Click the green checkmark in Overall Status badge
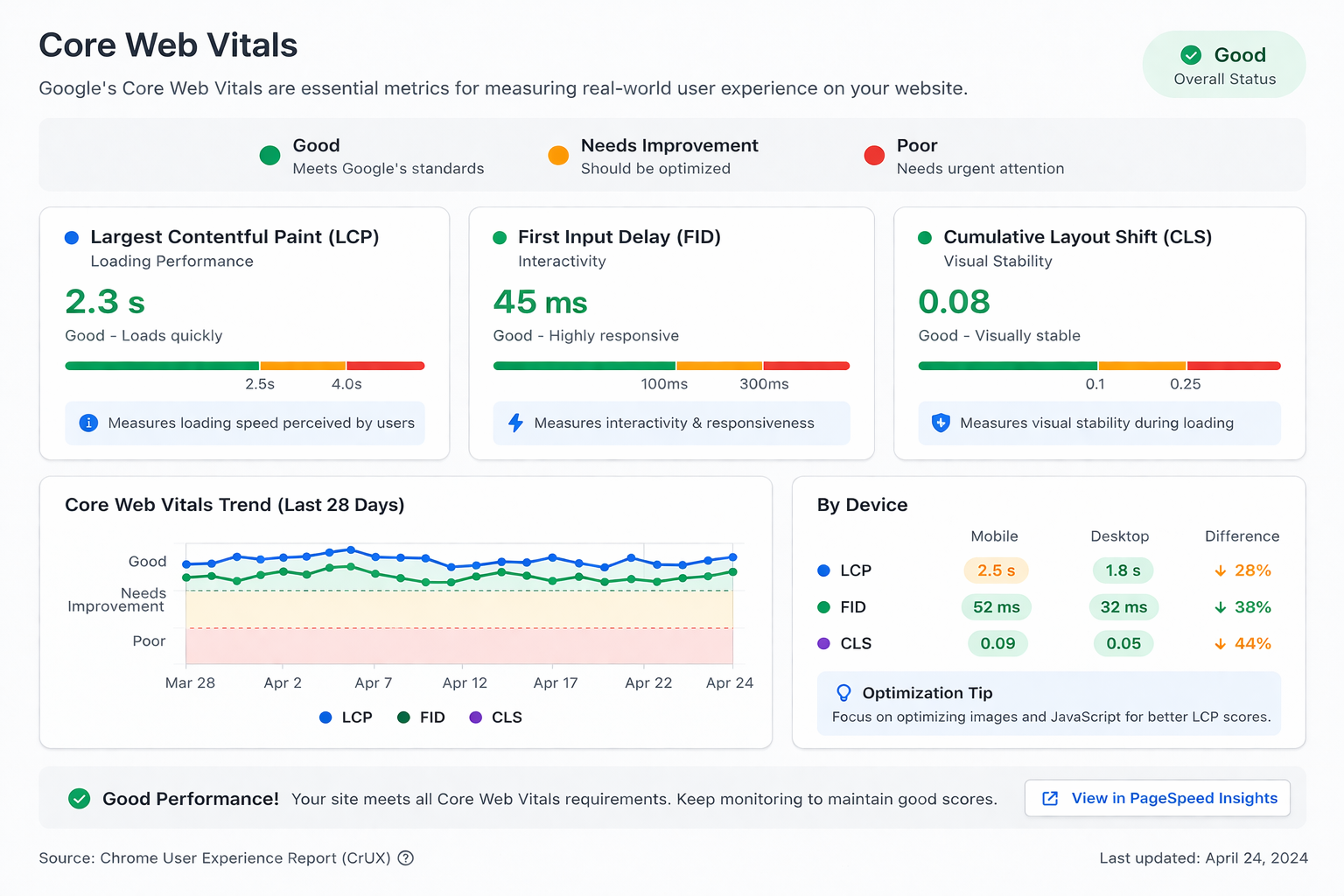 [x=1191, y=55]
